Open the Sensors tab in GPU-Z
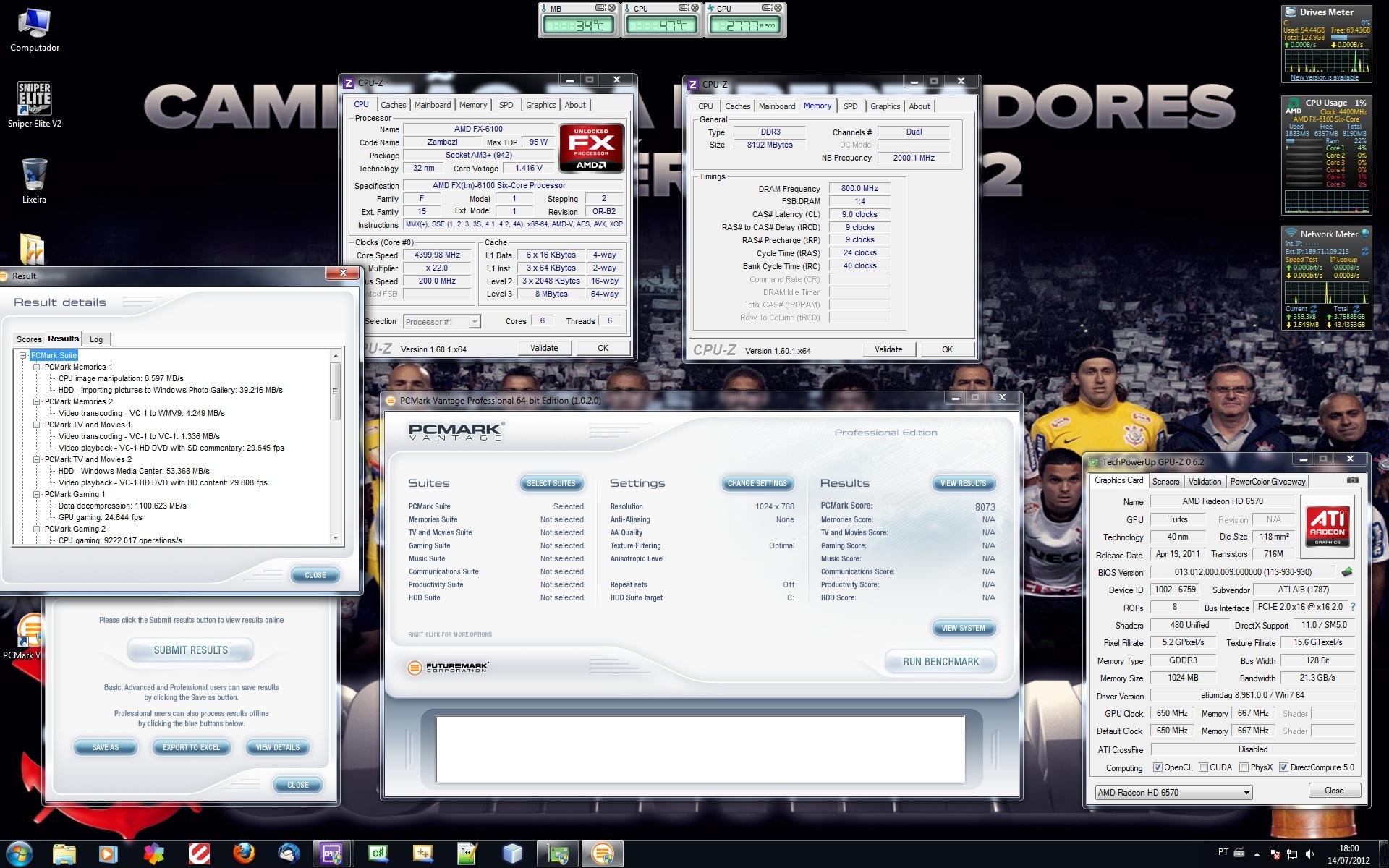1389x868 pixels. click(x=1165, y=482)
